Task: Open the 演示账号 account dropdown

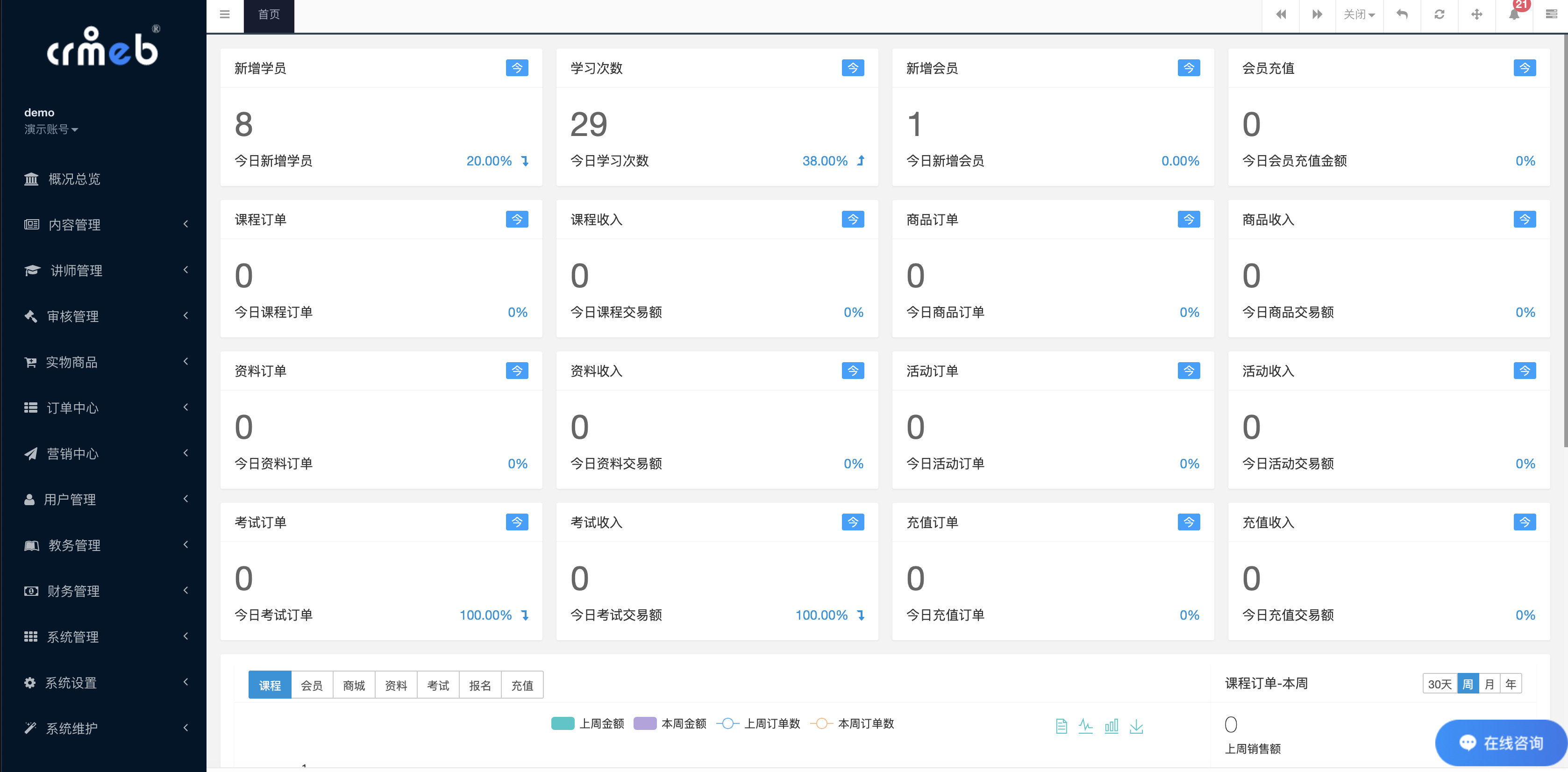Action: point(51,129)
